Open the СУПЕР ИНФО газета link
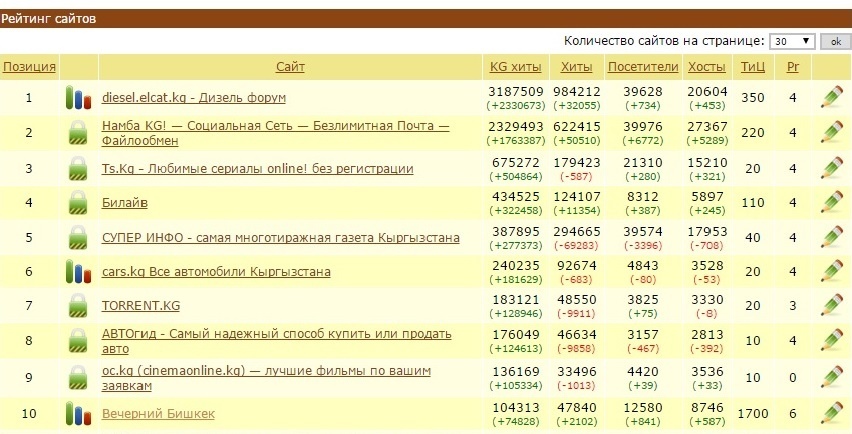Viewport: 852px width, 434px height. (280, 238)
